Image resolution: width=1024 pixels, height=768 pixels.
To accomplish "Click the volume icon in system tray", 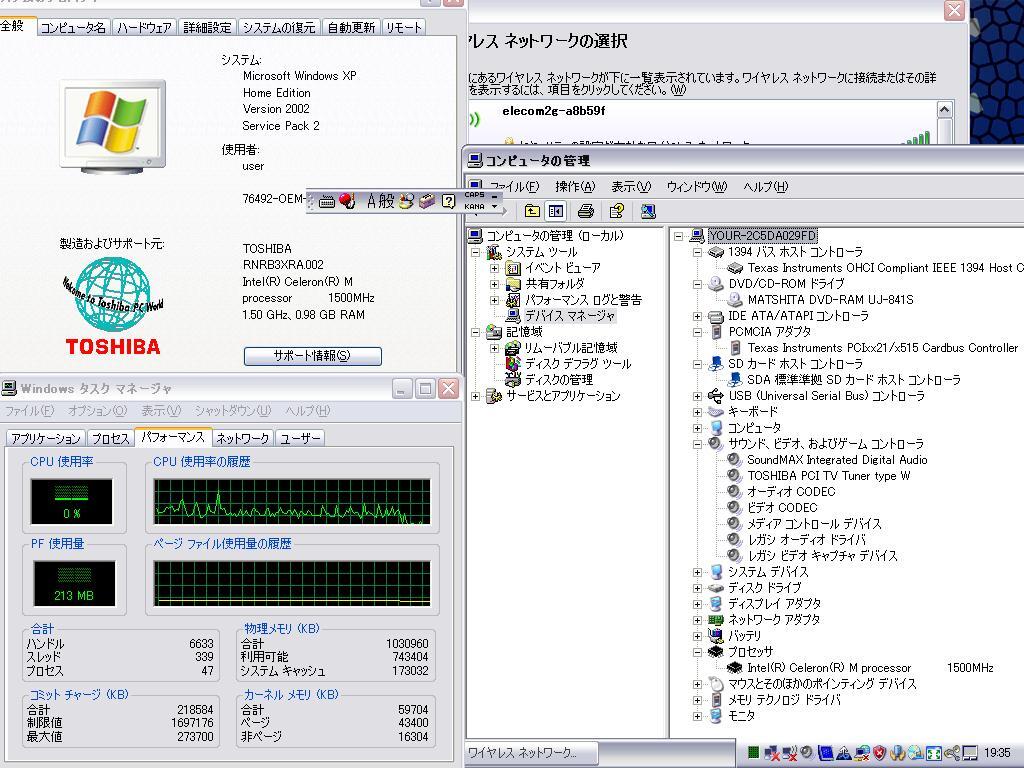I will pyautogui.click(x=808, y=752).
